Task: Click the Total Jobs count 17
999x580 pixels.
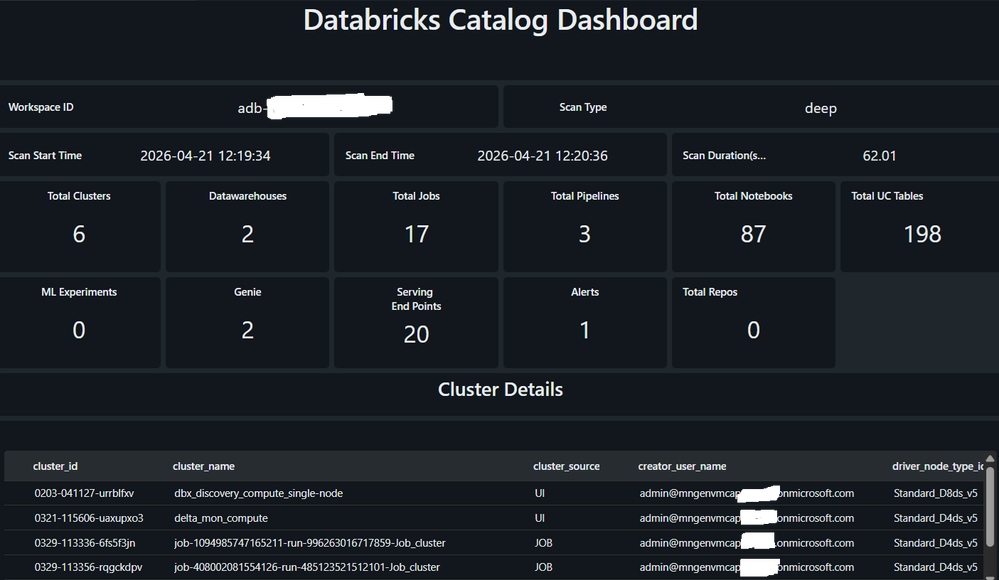Action: point(417,234)
